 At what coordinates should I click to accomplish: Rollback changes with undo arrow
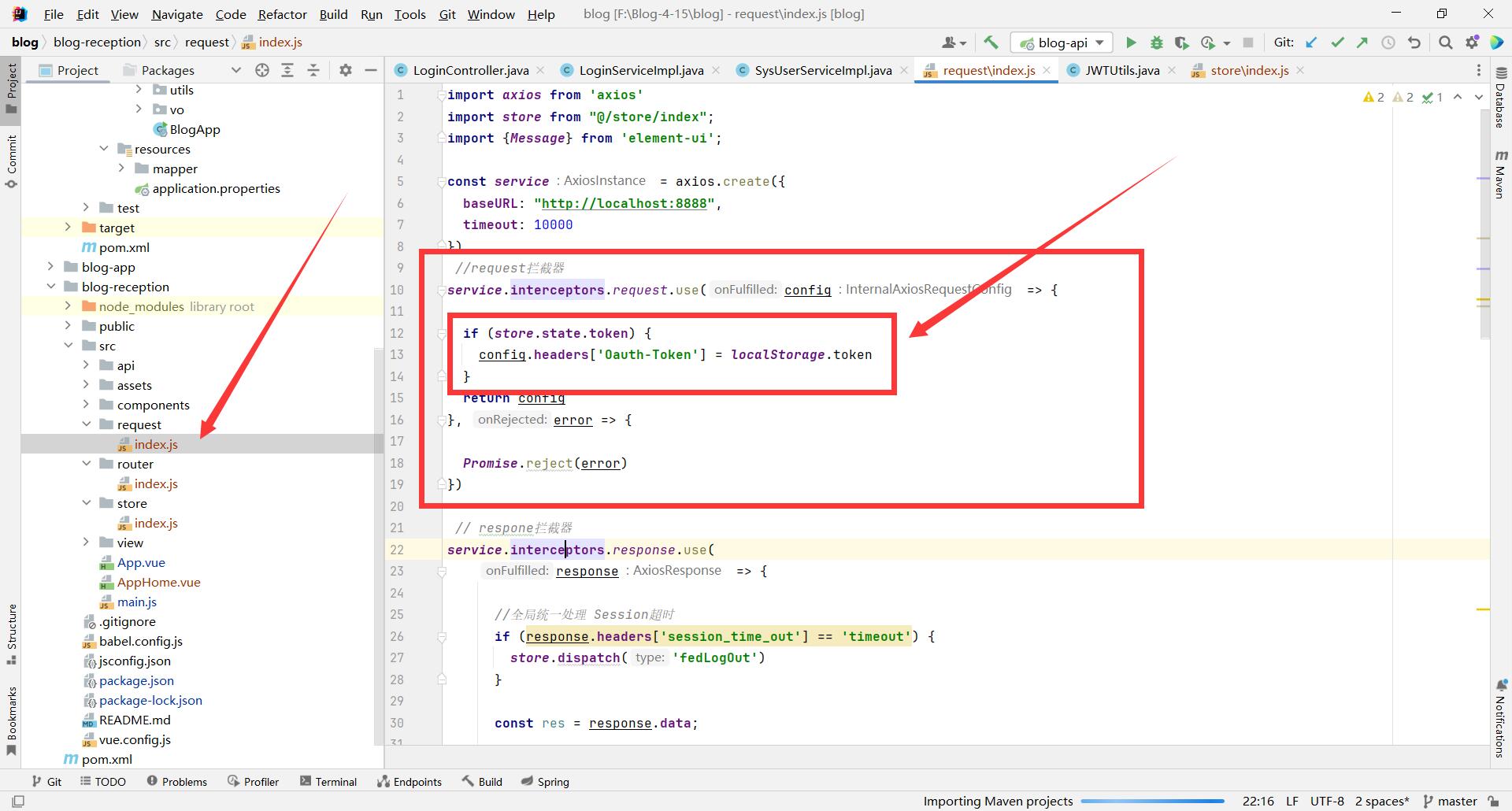(1414, 43)
